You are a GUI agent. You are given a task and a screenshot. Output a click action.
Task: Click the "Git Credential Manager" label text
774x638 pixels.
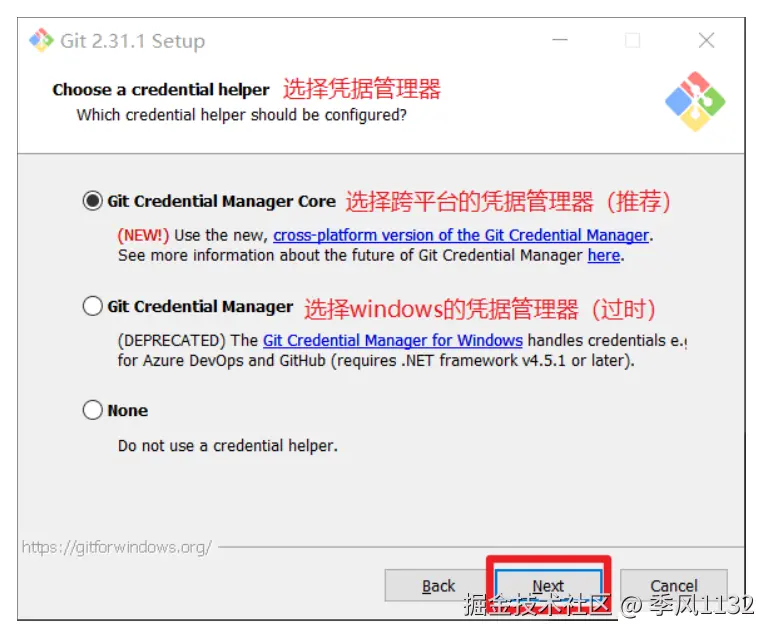200,307
